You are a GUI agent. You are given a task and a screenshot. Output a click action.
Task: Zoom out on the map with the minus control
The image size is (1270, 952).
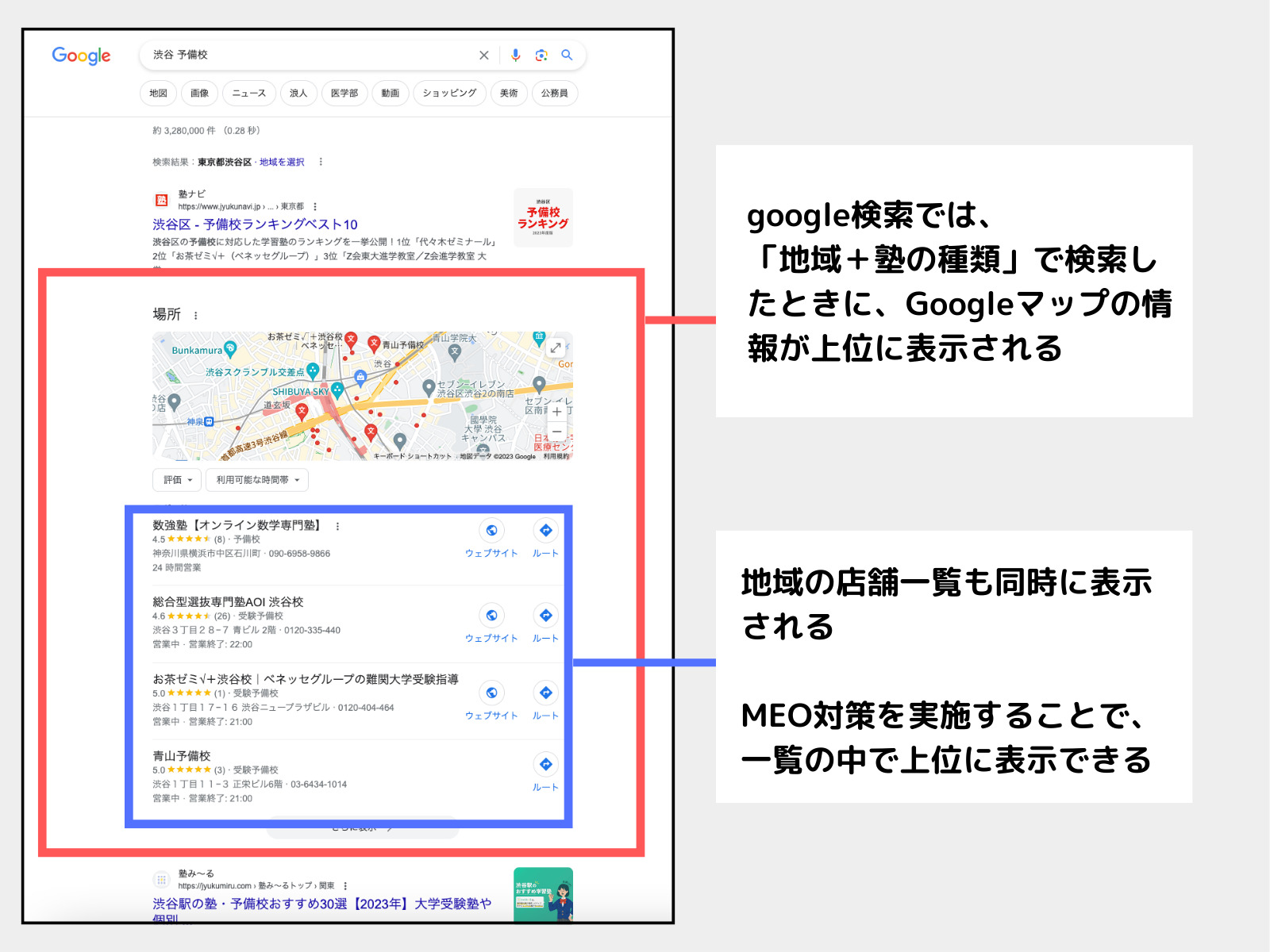558,431
